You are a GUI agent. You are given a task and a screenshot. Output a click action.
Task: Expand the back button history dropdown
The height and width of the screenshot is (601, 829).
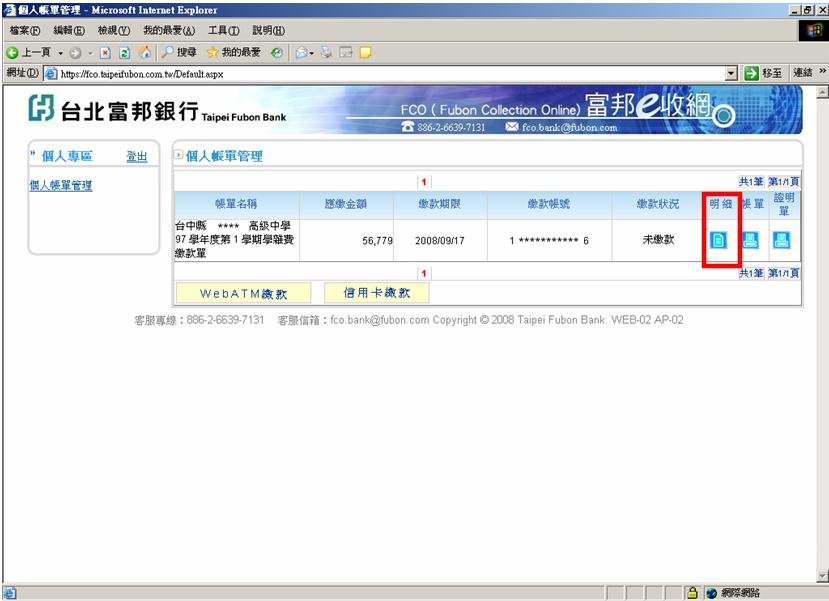tap(60, 52)
